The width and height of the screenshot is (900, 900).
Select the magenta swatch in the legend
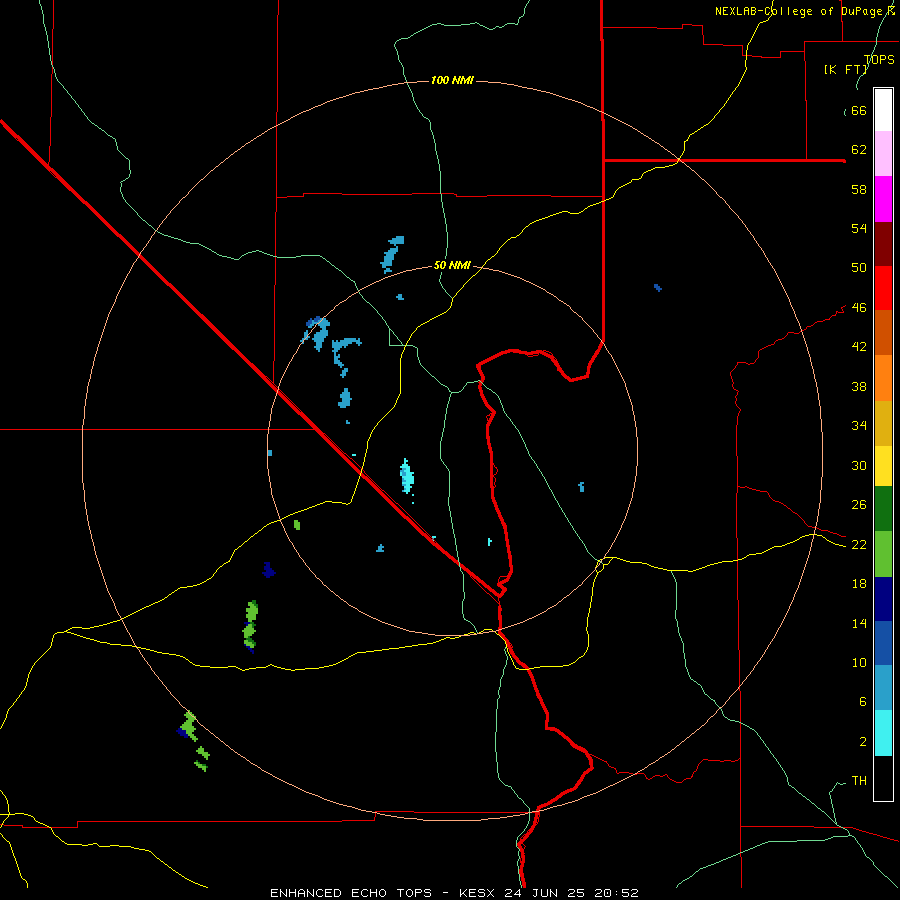coord(883,199)
